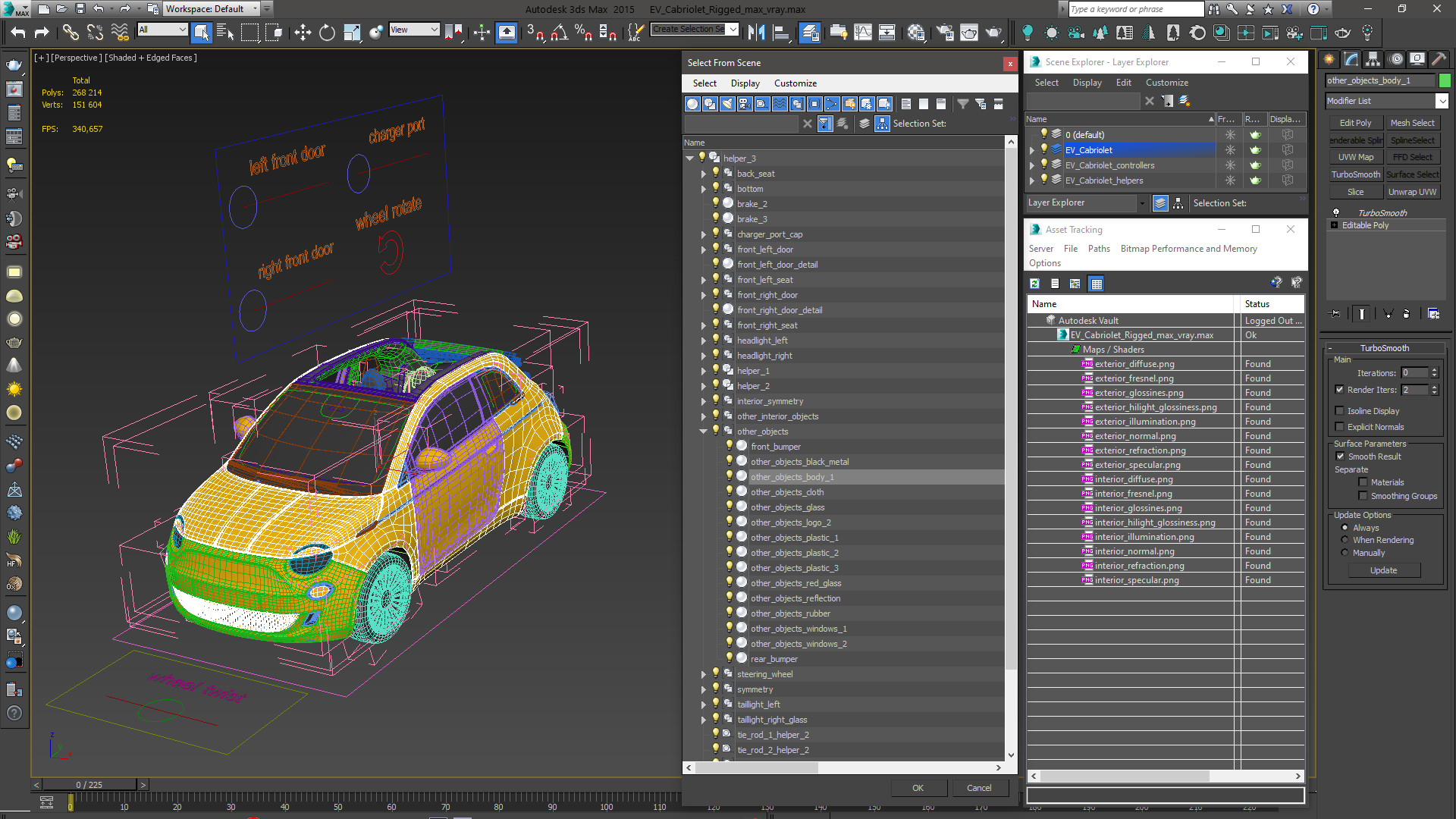Switch to the Utilities hammer tab
Screen dimensions: 1456x819
click(x=1439, y=59)
